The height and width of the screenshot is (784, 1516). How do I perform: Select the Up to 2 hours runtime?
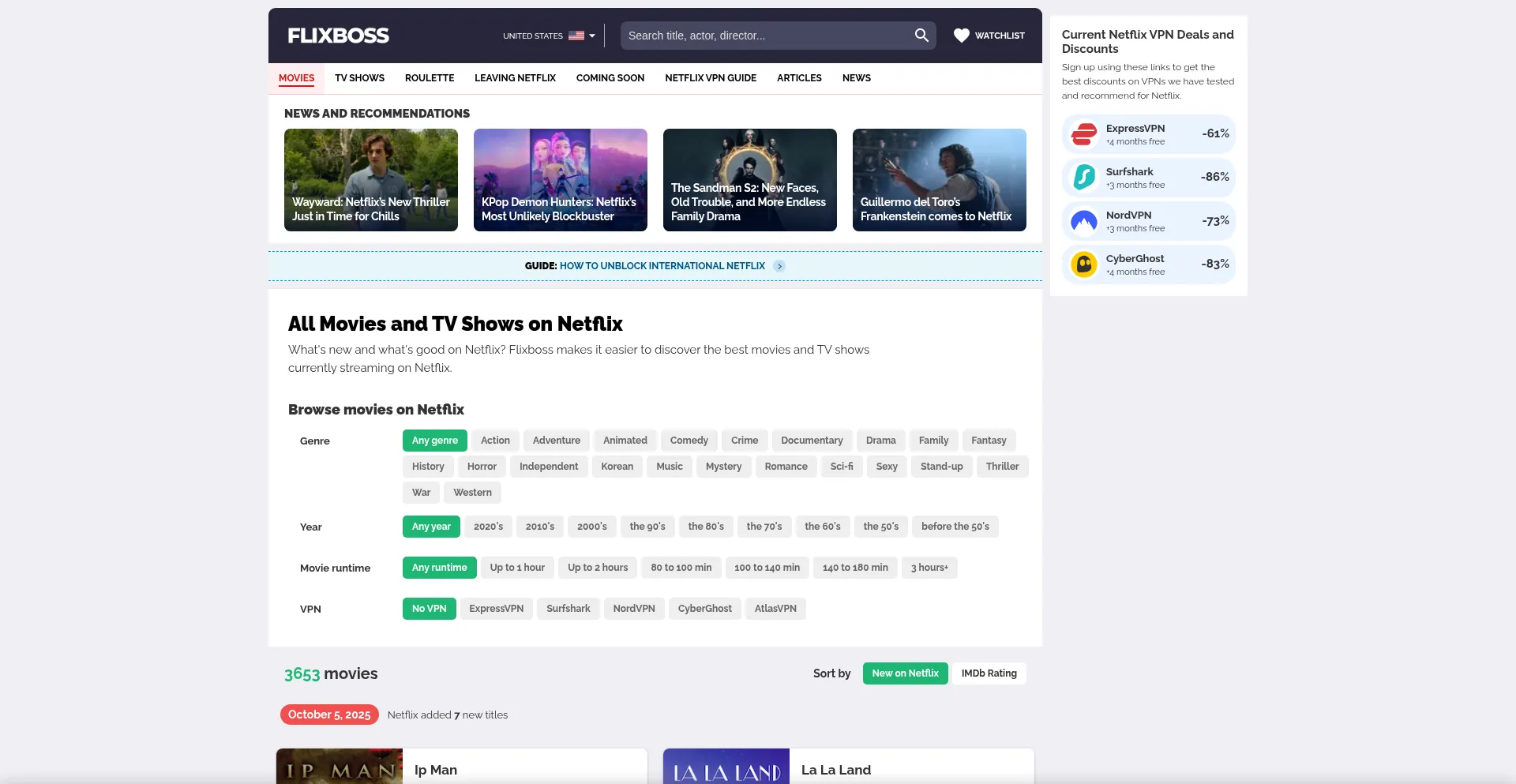(598, 568)
